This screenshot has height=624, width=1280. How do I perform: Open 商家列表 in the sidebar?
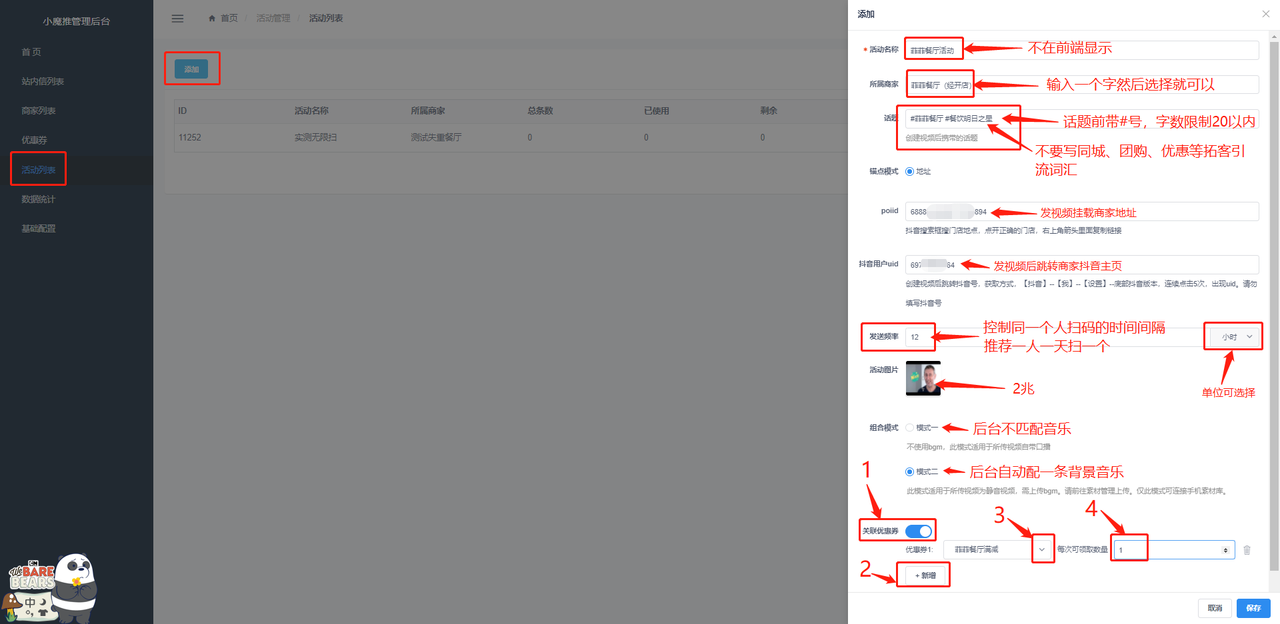[39, 111]
